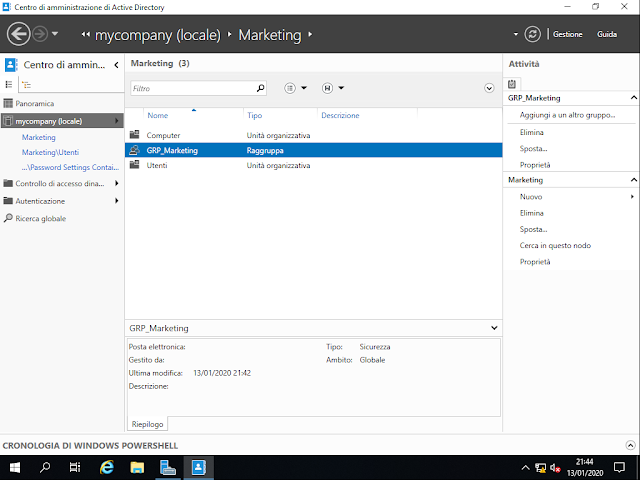This screenshot has height=480, width=640.
Task: Open Proprietà under Marketing section
Action: (535, 262)
